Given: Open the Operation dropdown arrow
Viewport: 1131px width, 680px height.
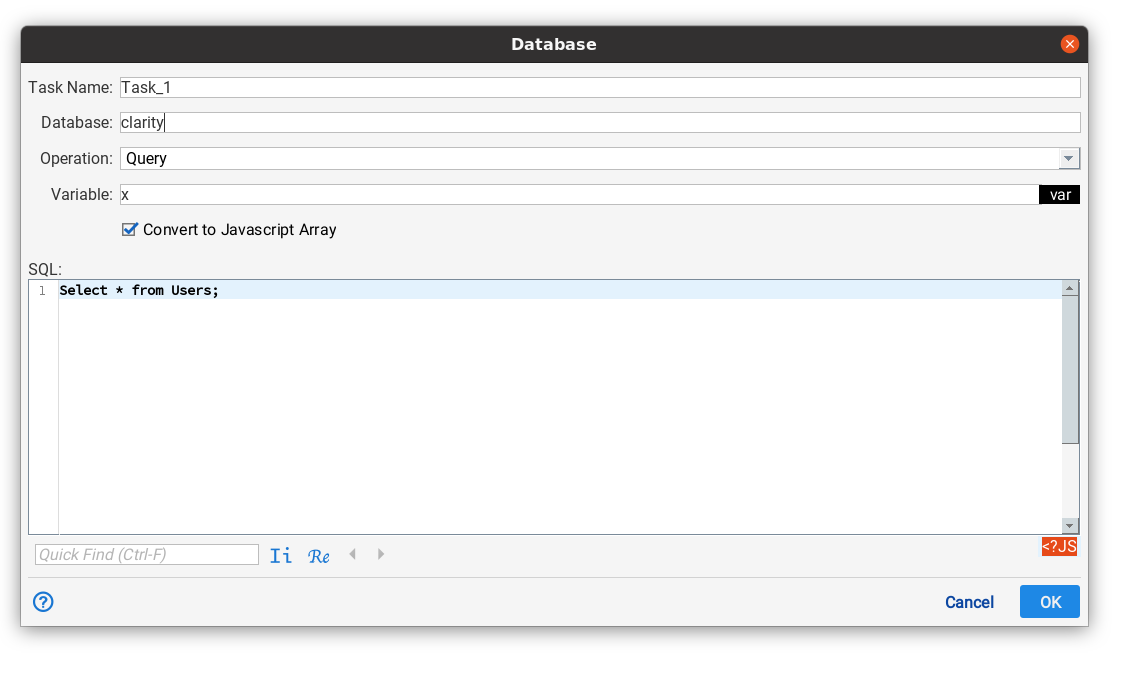Looking at the screenshot, I should [1069, 158].
